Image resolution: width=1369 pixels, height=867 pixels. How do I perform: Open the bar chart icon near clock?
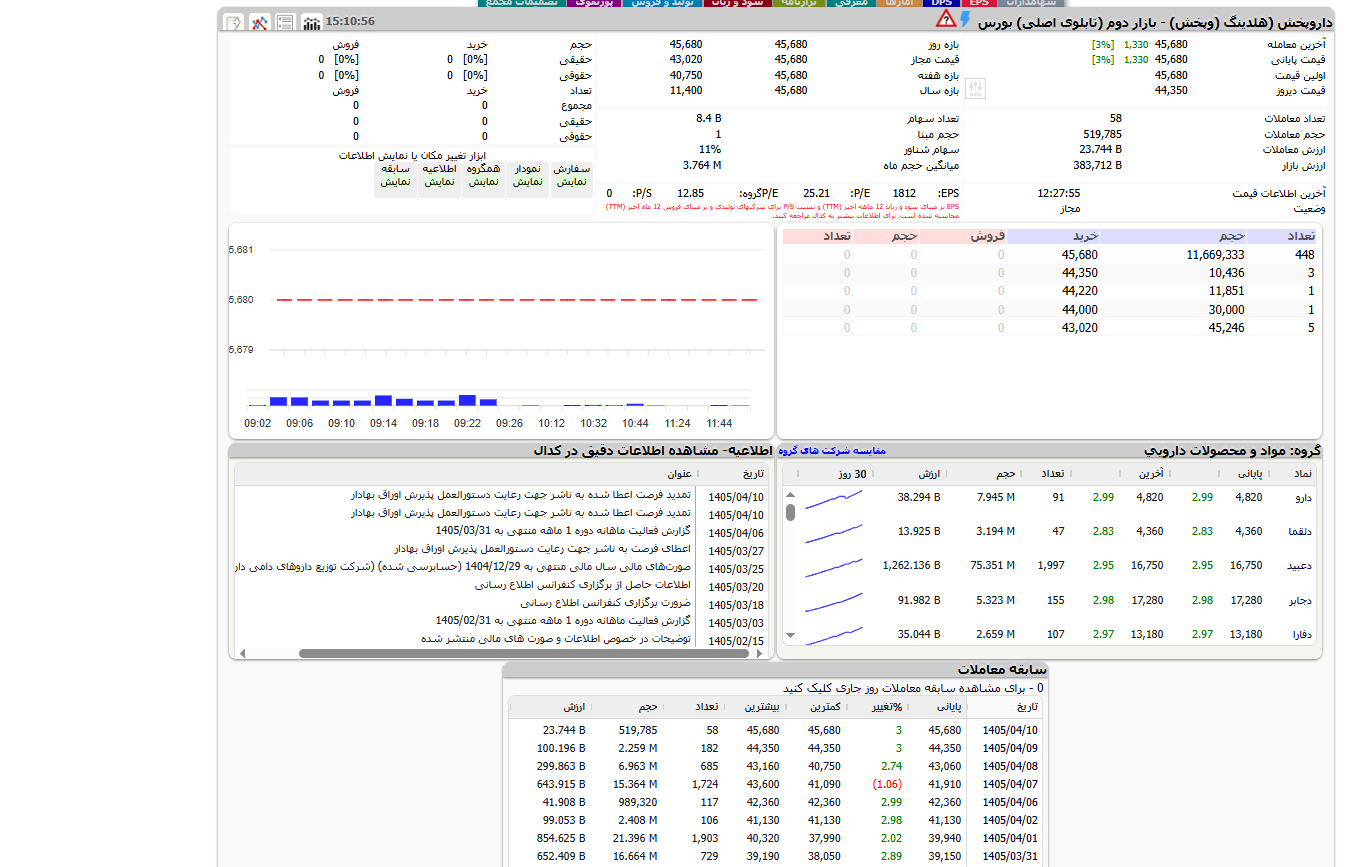coord(312,22)
